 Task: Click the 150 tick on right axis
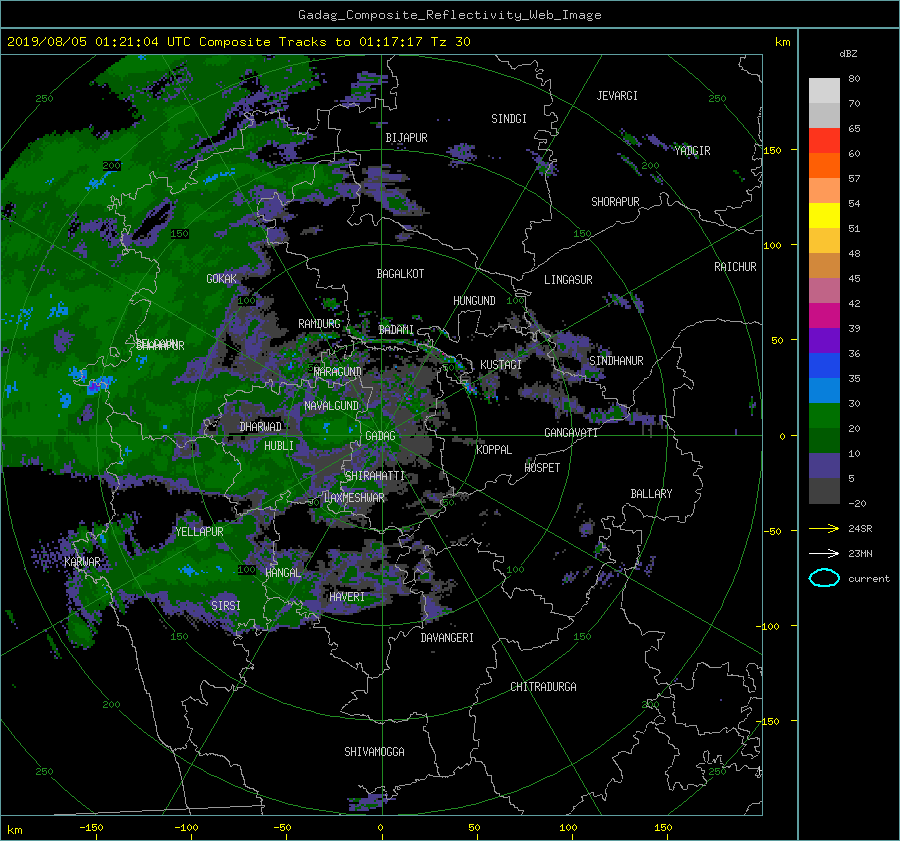click(773, 150)
